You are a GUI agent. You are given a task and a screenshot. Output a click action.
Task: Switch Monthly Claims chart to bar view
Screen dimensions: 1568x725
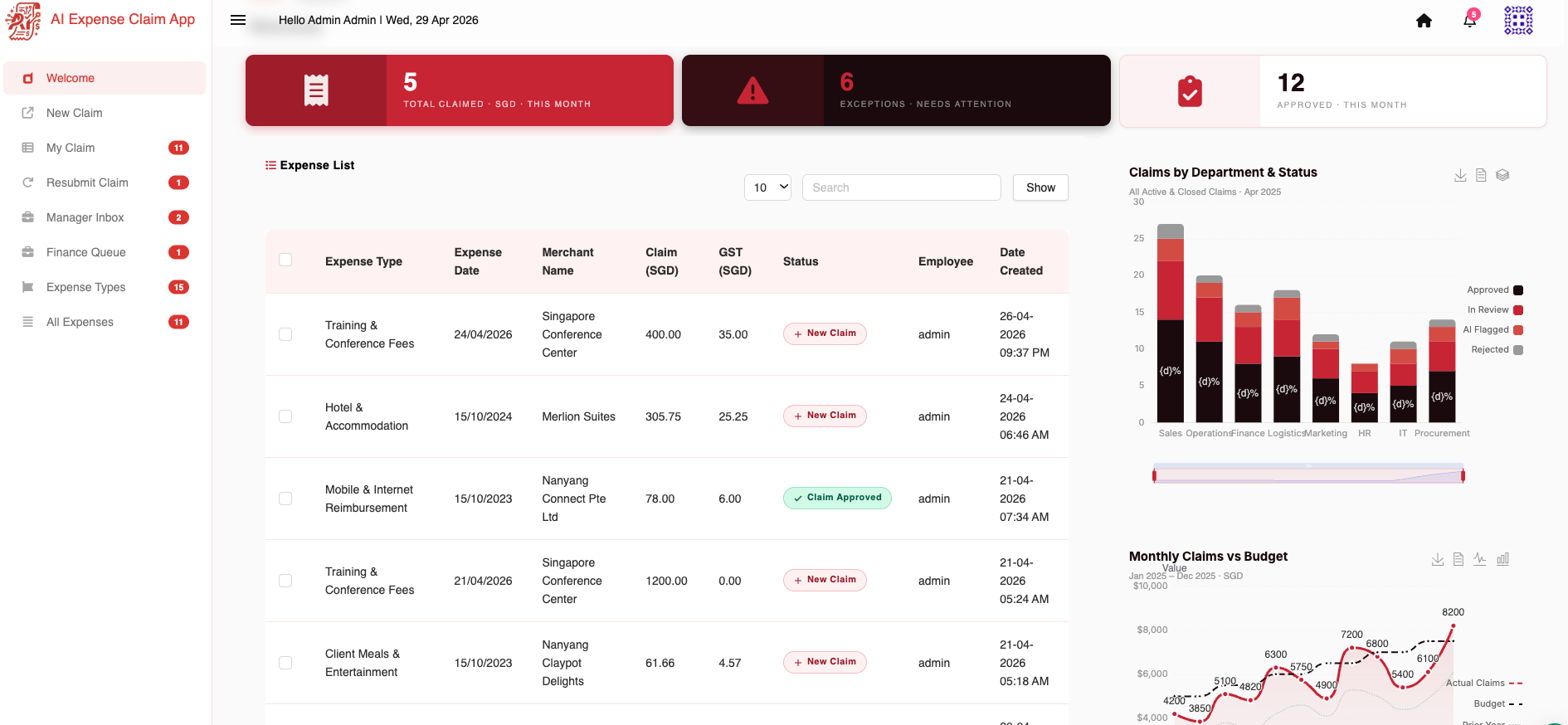1502,559
